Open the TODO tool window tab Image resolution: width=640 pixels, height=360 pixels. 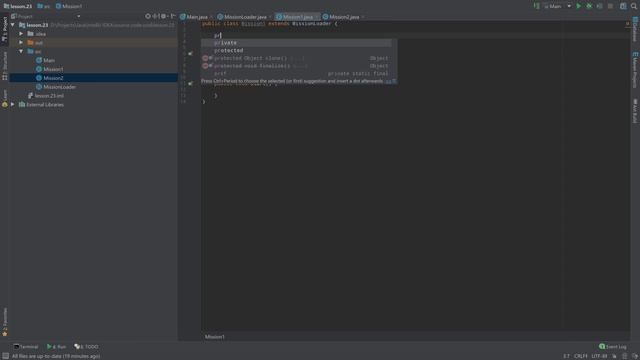tap(86, 347)
